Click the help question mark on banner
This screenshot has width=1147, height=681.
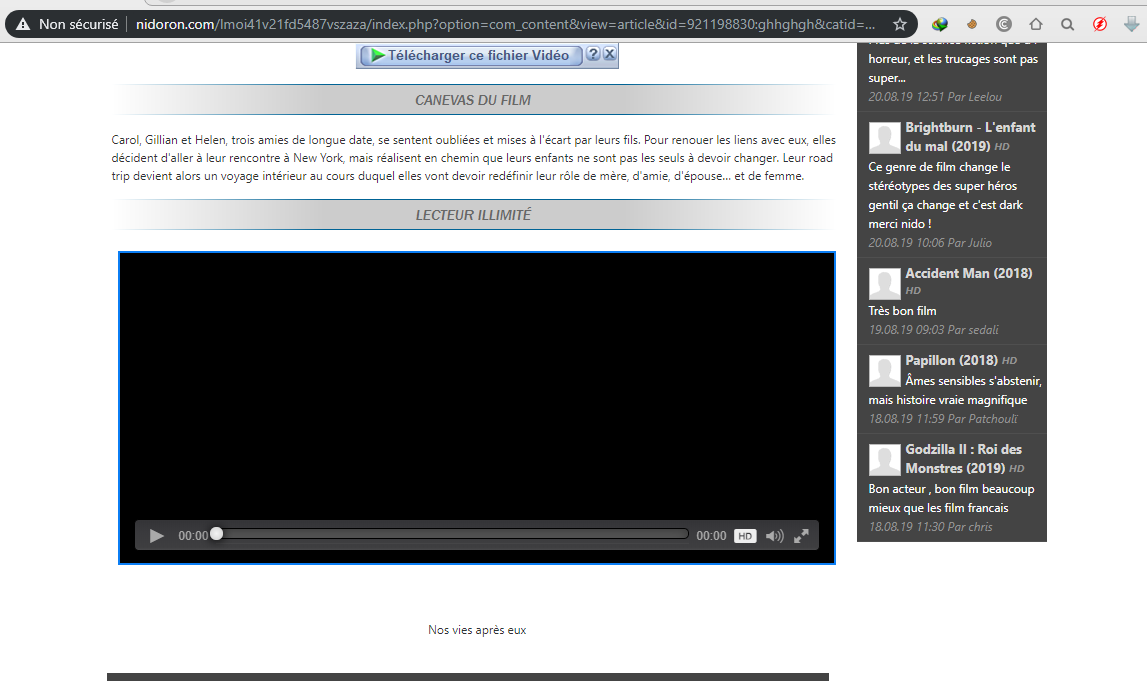pyautogui.click(x=593, y=53)
